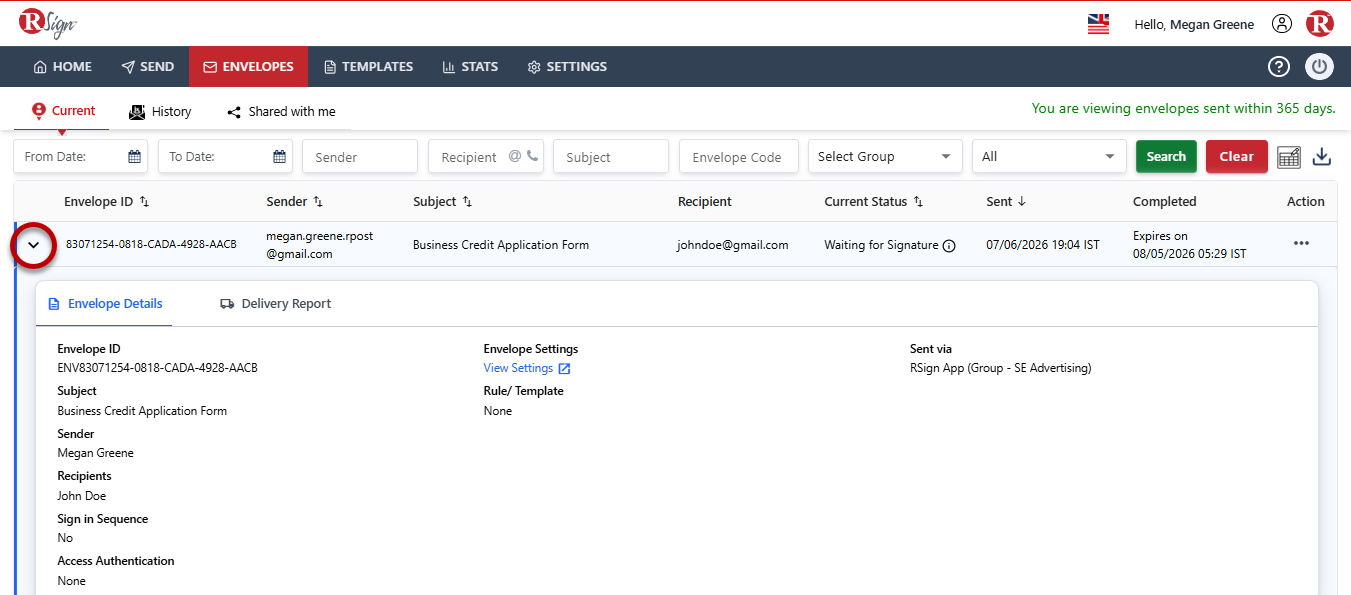
Task: Collapse the expanded envelope row chevron
Action: point(33,245)
